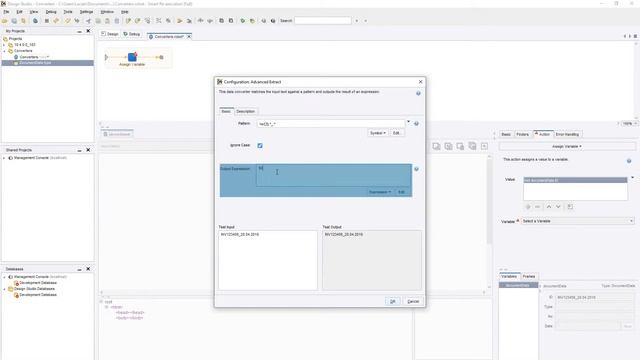Click into the Output Expression text area

point(333,175)
